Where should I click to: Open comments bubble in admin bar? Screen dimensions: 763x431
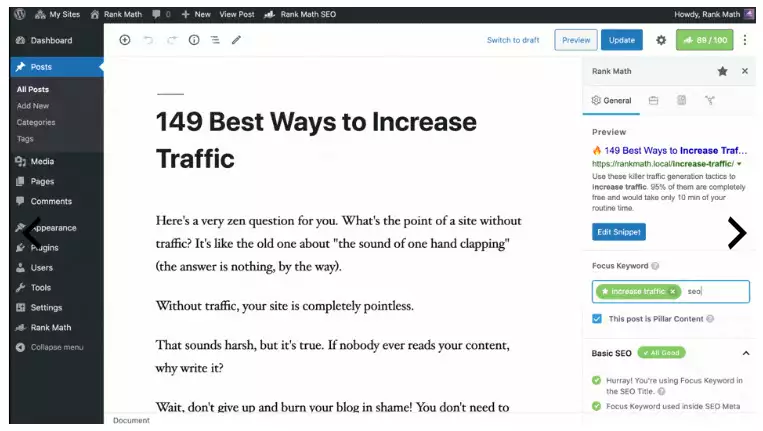pos(161,14)
